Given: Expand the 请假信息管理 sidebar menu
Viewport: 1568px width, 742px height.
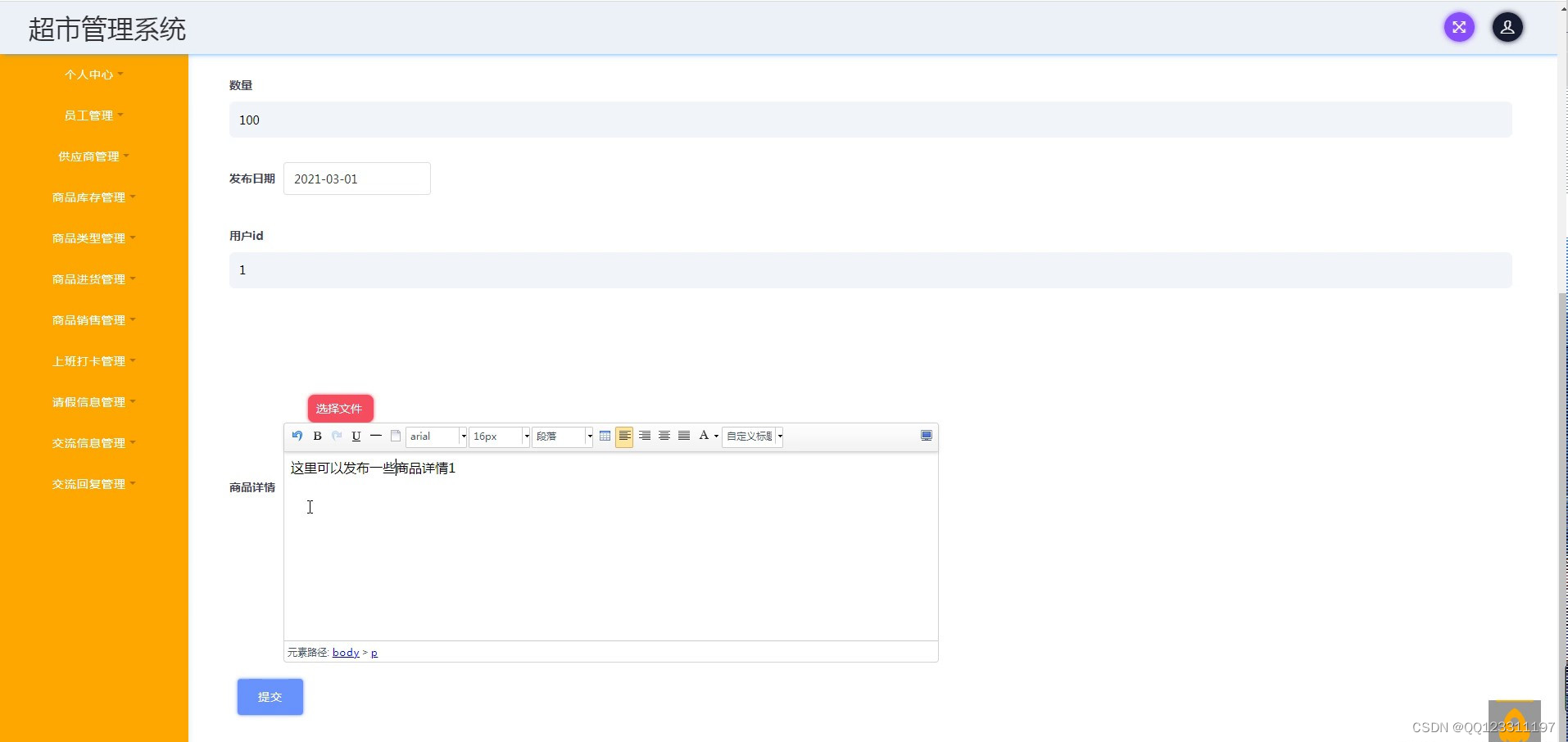Looking at the screenshot, I should coord(94,402).
